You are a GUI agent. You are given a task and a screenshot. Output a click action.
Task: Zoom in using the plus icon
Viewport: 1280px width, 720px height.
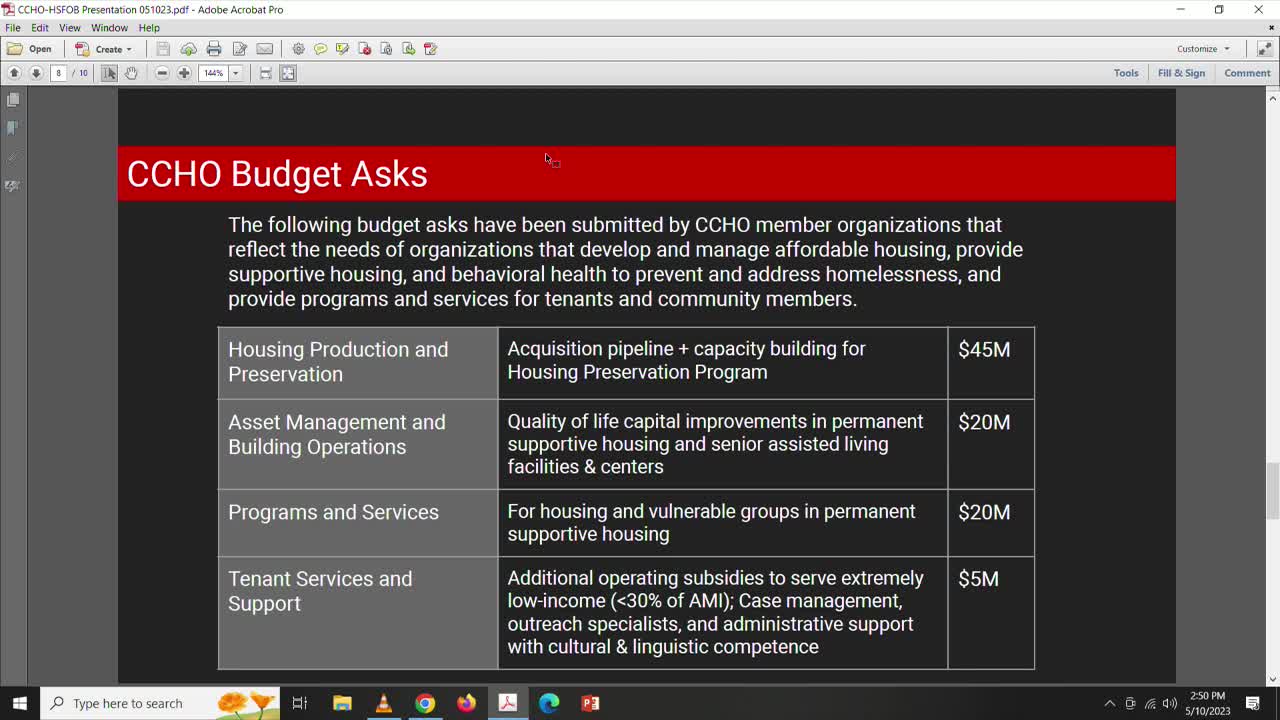pos(185,72)
